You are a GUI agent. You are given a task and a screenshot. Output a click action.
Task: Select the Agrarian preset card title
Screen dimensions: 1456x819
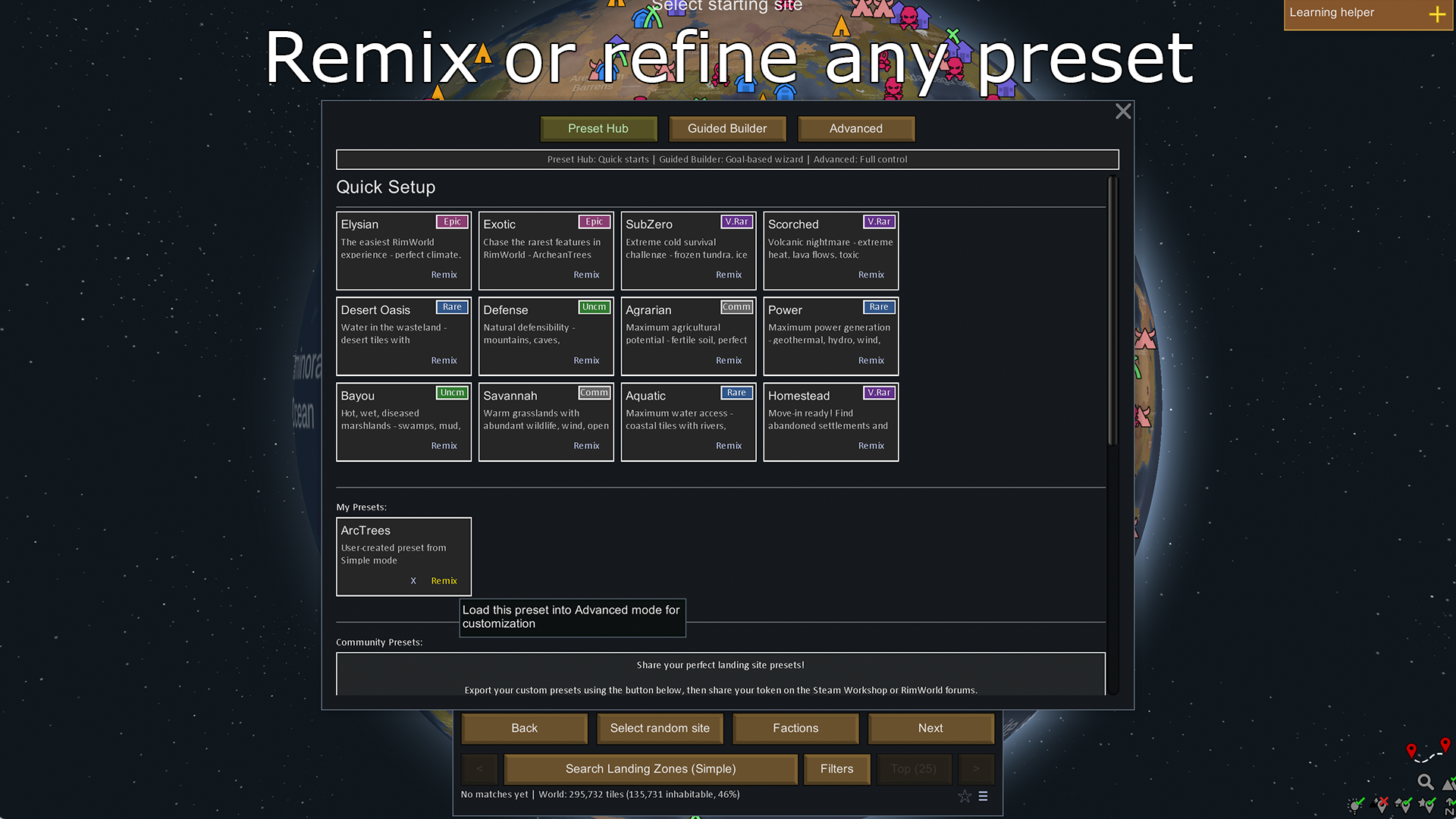[648, 310]
